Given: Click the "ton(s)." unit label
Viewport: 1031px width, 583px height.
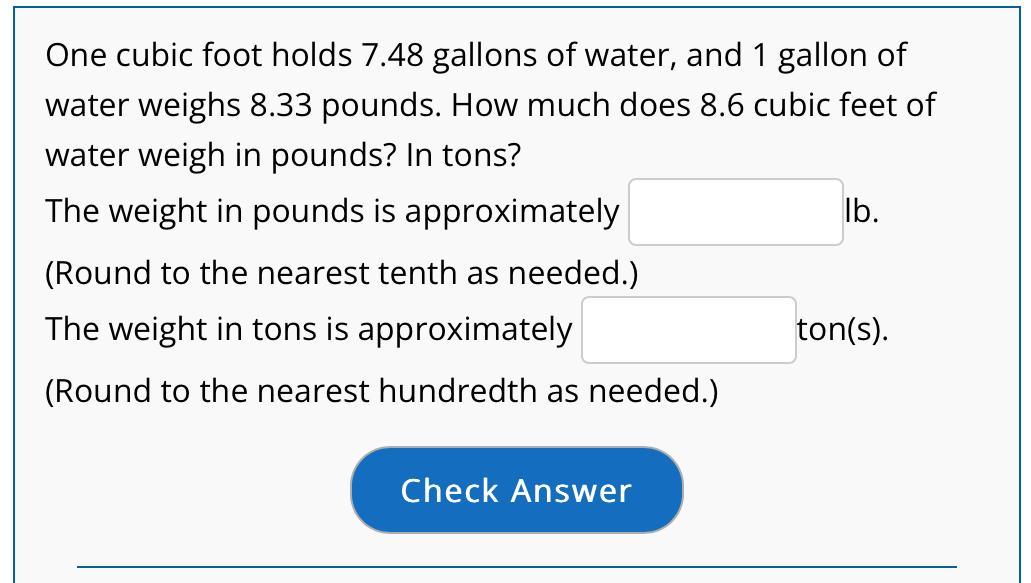Looking at the screenshot, I should tap(842, 330).
